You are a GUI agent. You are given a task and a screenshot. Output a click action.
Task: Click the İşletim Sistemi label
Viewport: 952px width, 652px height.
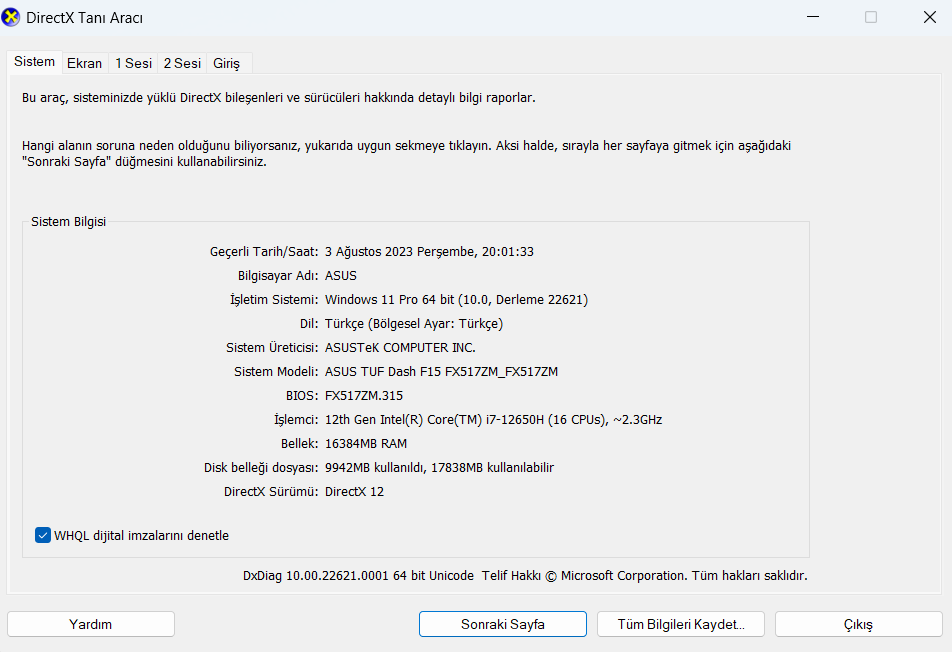[x=274, y=299]
